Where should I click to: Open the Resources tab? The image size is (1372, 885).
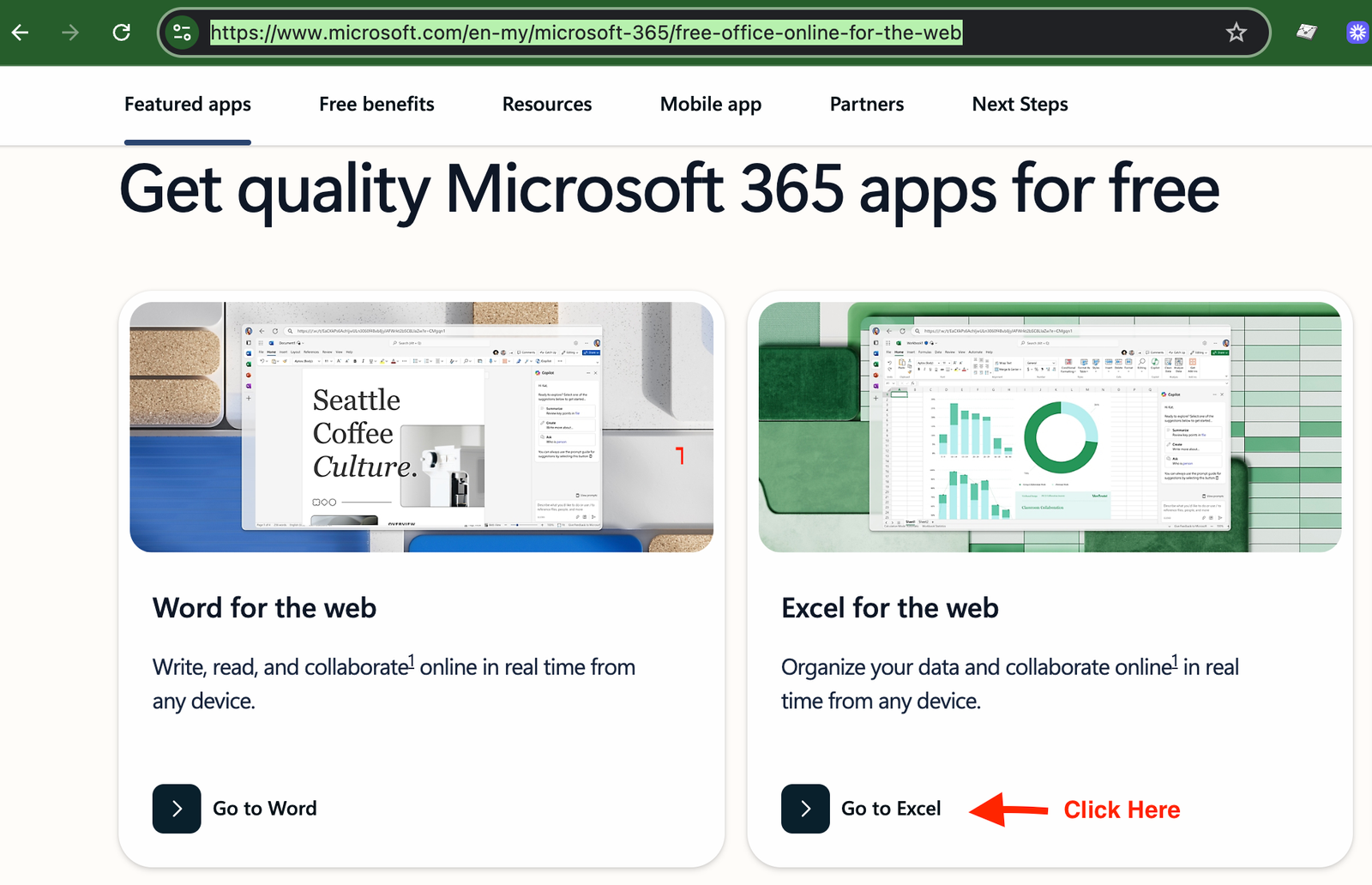(x=547, y=105)
